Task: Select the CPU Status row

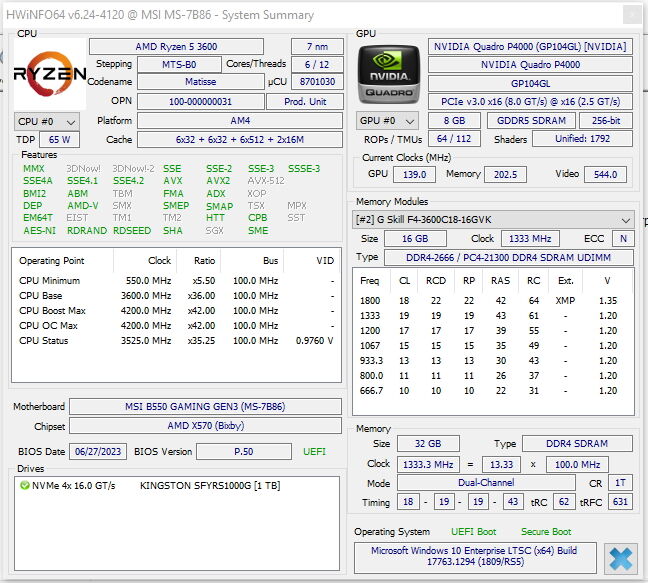Action: tap(176, 341)
